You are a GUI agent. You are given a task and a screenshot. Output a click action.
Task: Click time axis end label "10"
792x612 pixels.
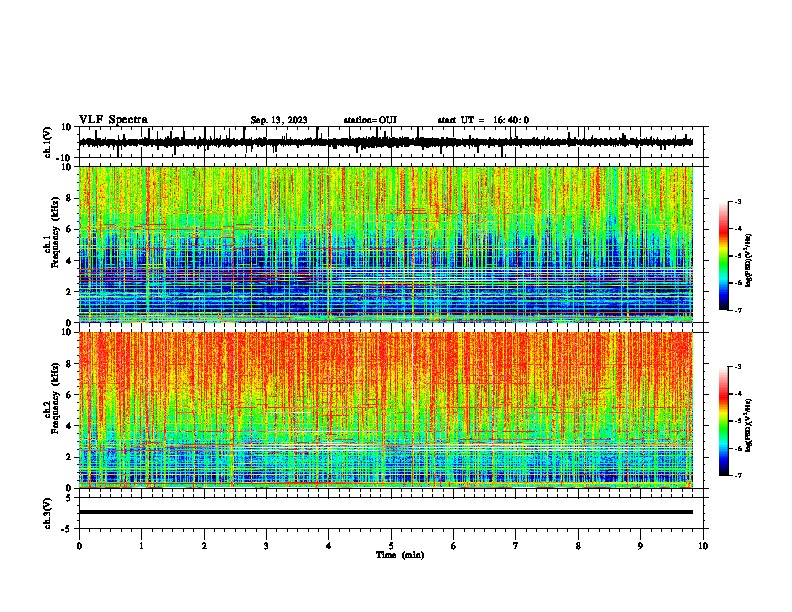[x=703, y=546]
